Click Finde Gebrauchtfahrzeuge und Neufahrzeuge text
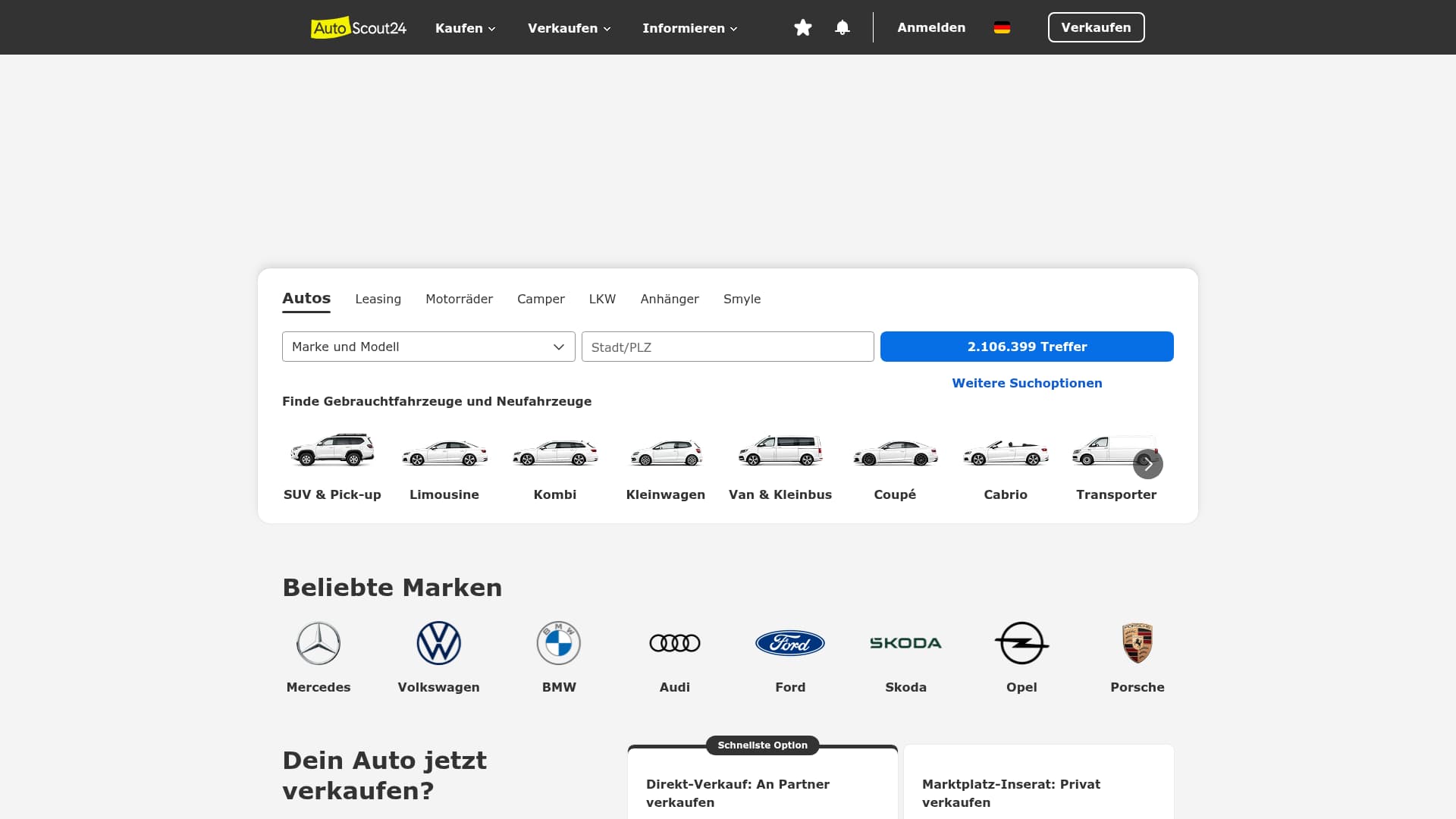Screen dimensions: 1456x819 [437, 401]
